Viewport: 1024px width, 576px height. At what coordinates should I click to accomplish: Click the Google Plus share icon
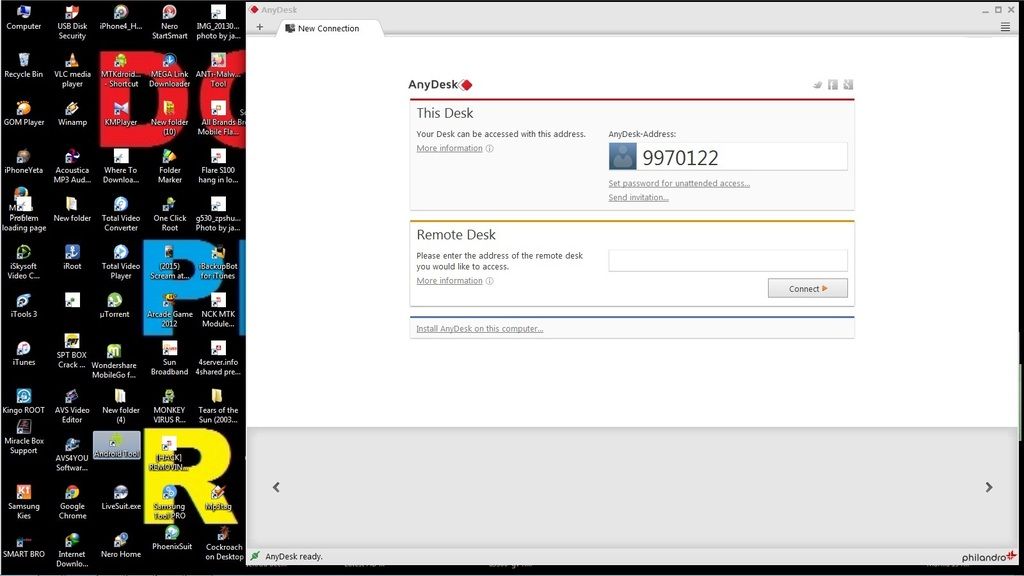click(x=848, y=85)
